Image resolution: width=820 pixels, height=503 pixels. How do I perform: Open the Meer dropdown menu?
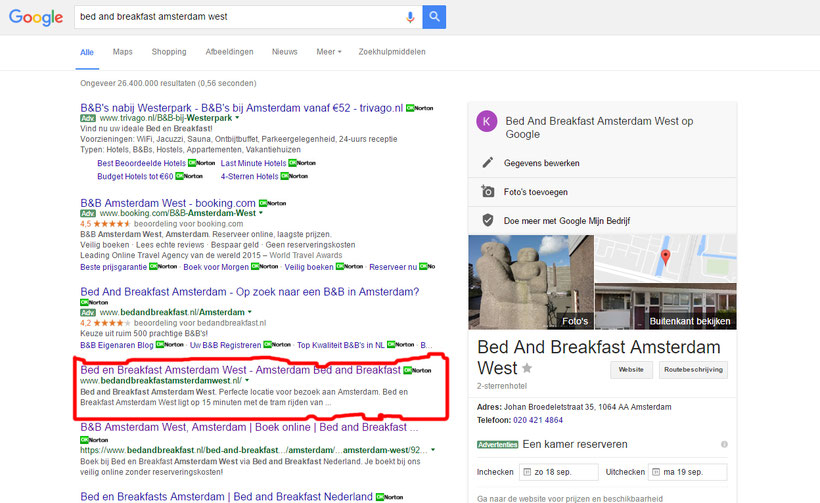(328, 52)
